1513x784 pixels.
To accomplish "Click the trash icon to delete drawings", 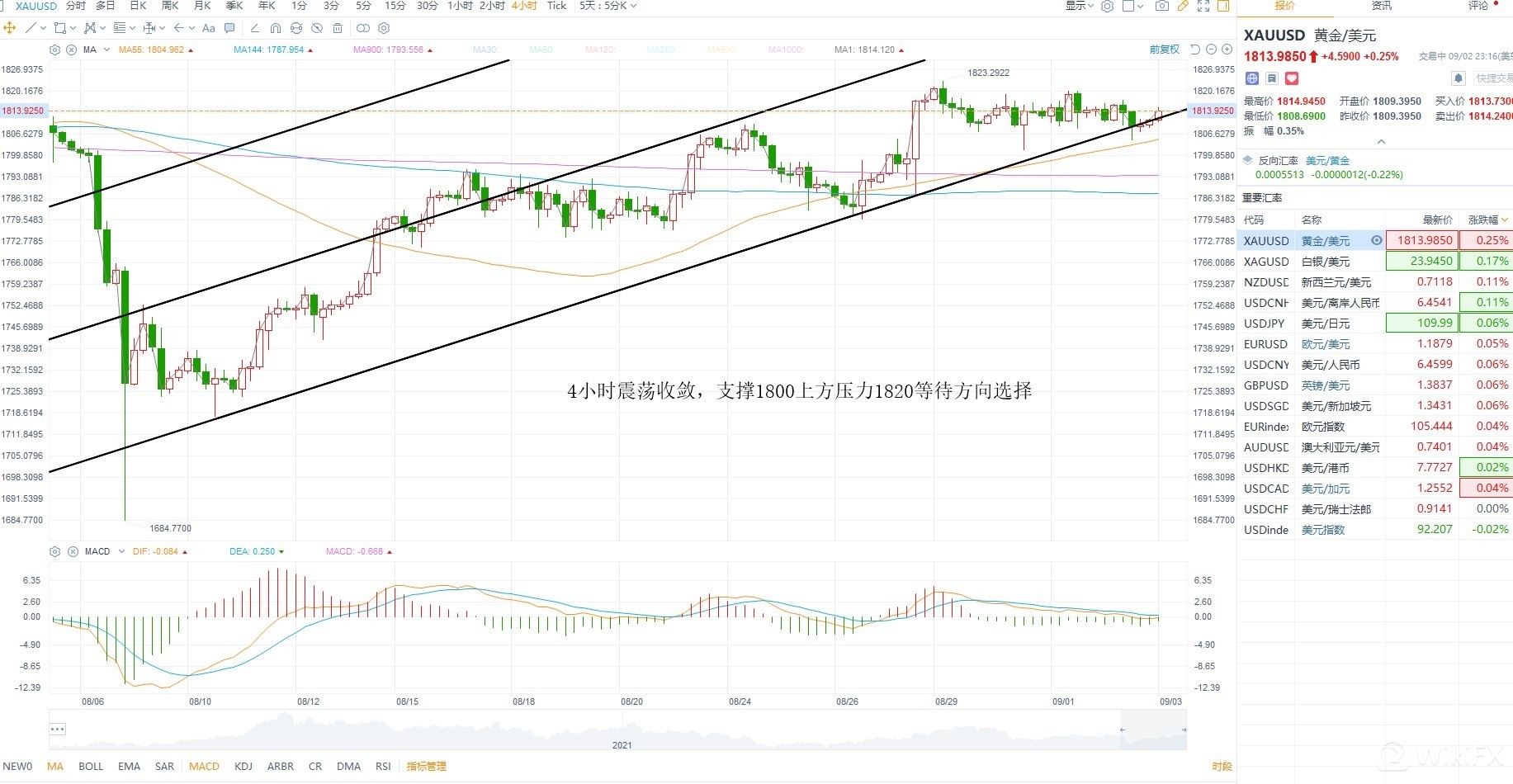I will pos(338,28).
